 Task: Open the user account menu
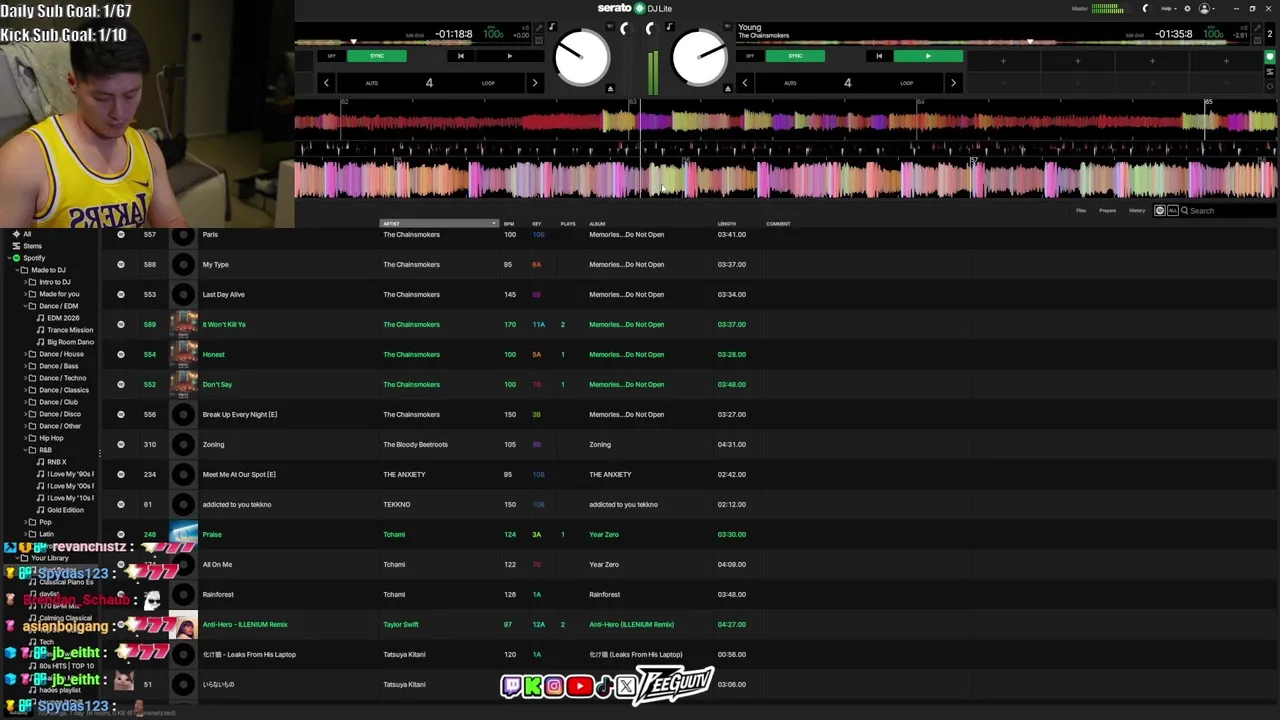1205,9
